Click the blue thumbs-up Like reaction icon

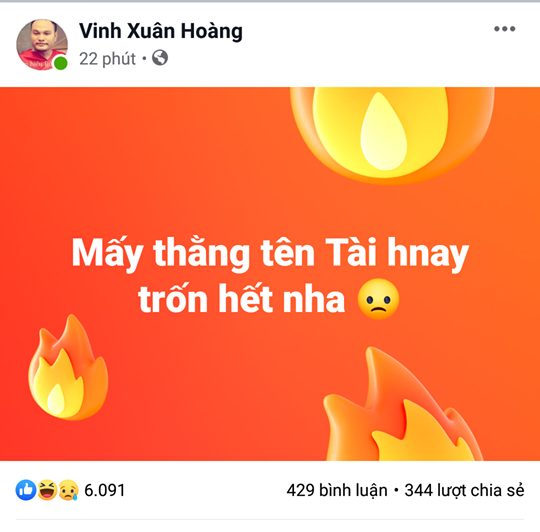coord(26,490)
